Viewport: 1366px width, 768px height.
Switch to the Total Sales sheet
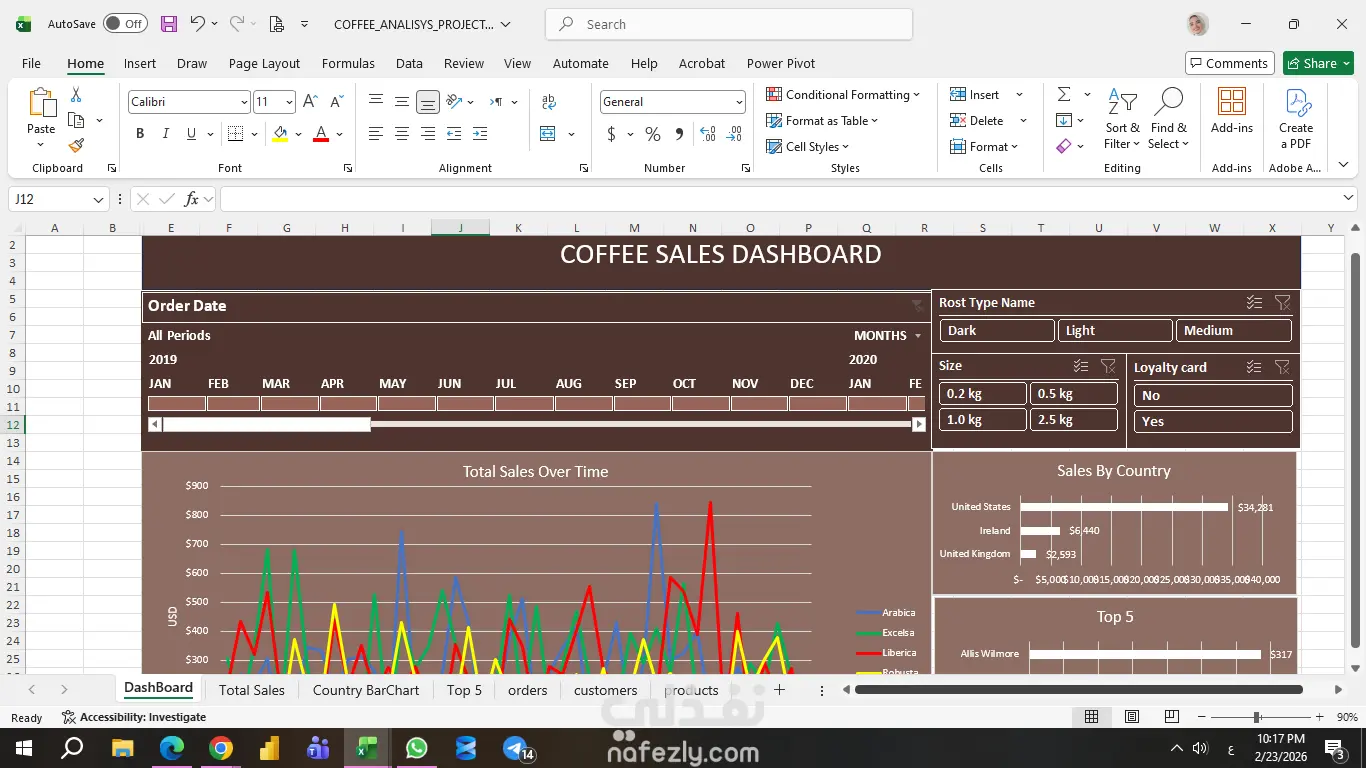(x=251, y=690)
